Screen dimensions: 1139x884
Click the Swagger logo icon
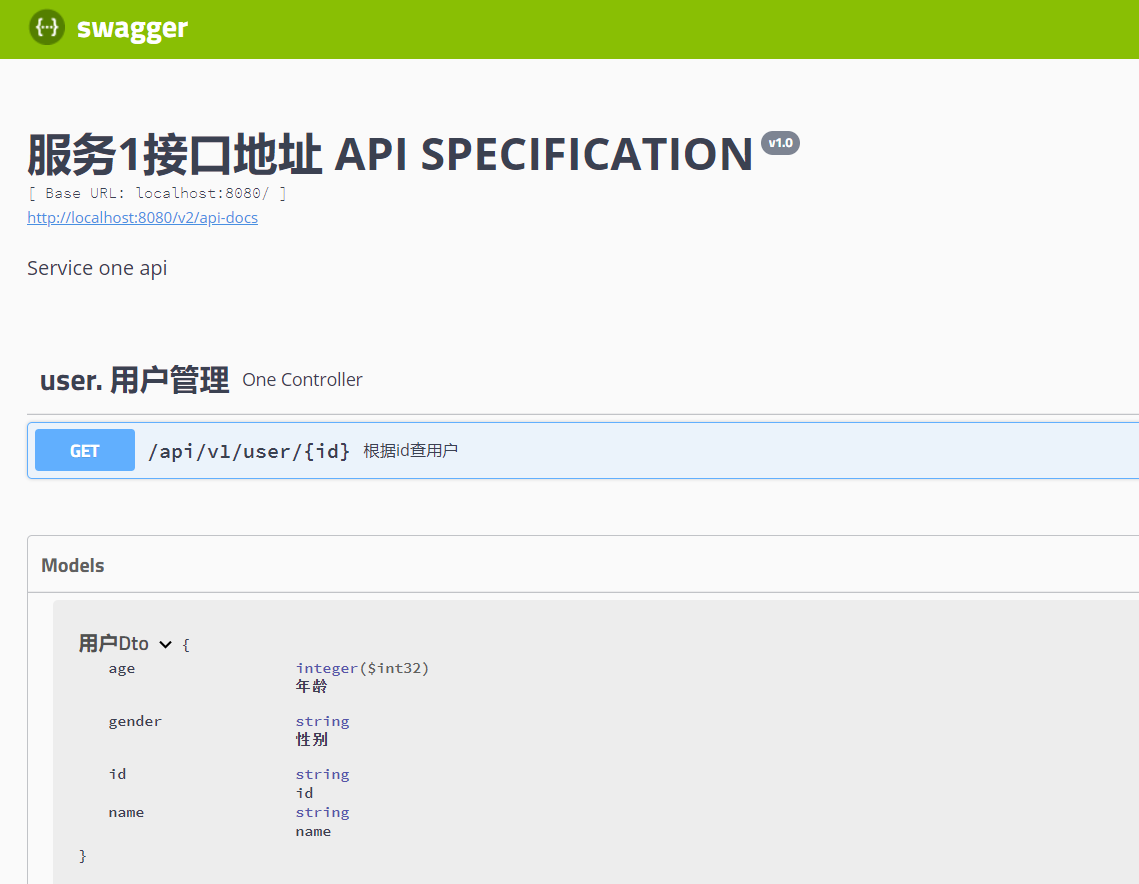[x=46, y=28]
